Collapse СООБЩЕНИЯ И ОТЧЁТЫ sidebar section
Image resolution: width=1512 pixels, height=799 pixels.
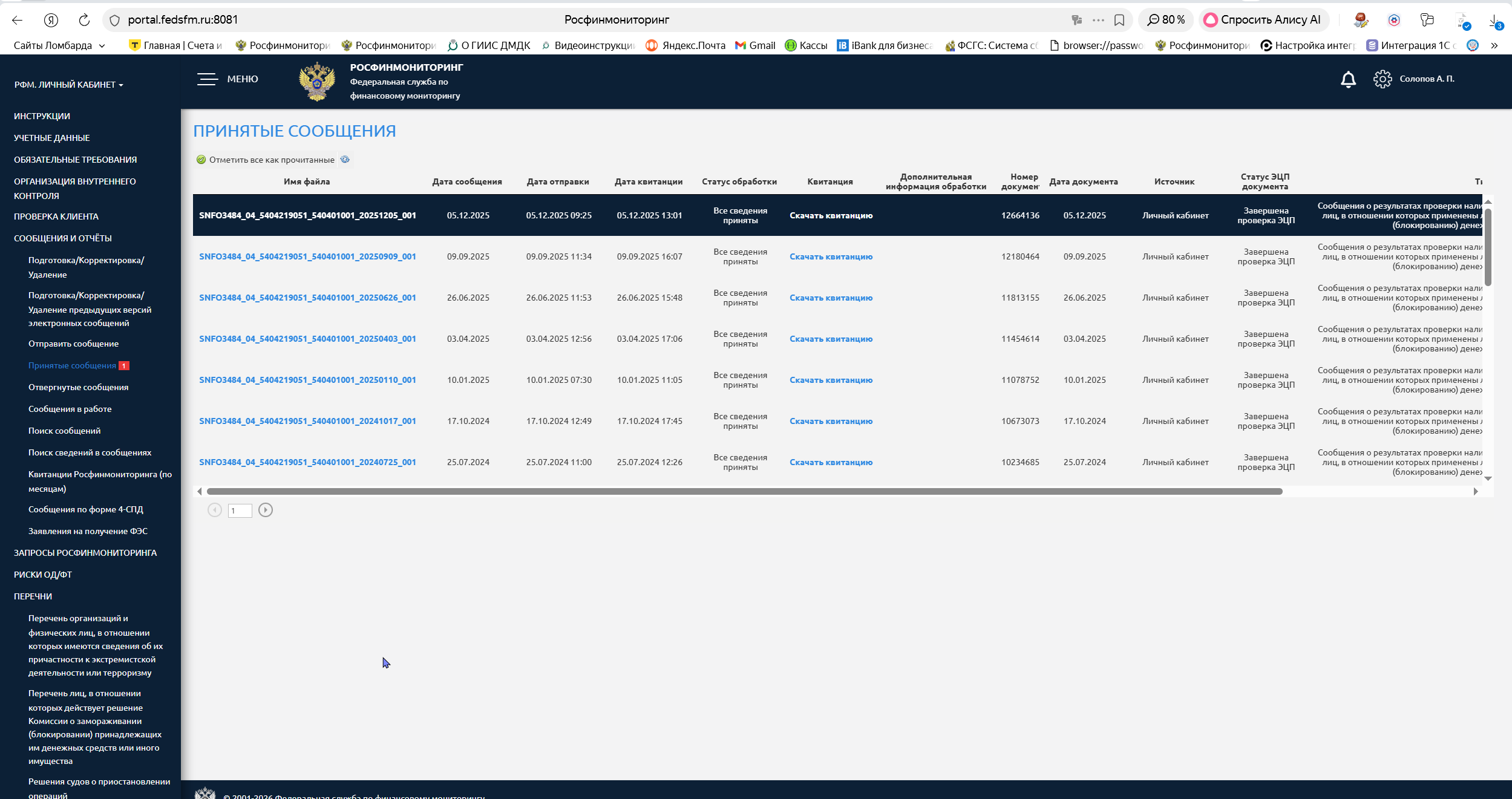(63, 238)
